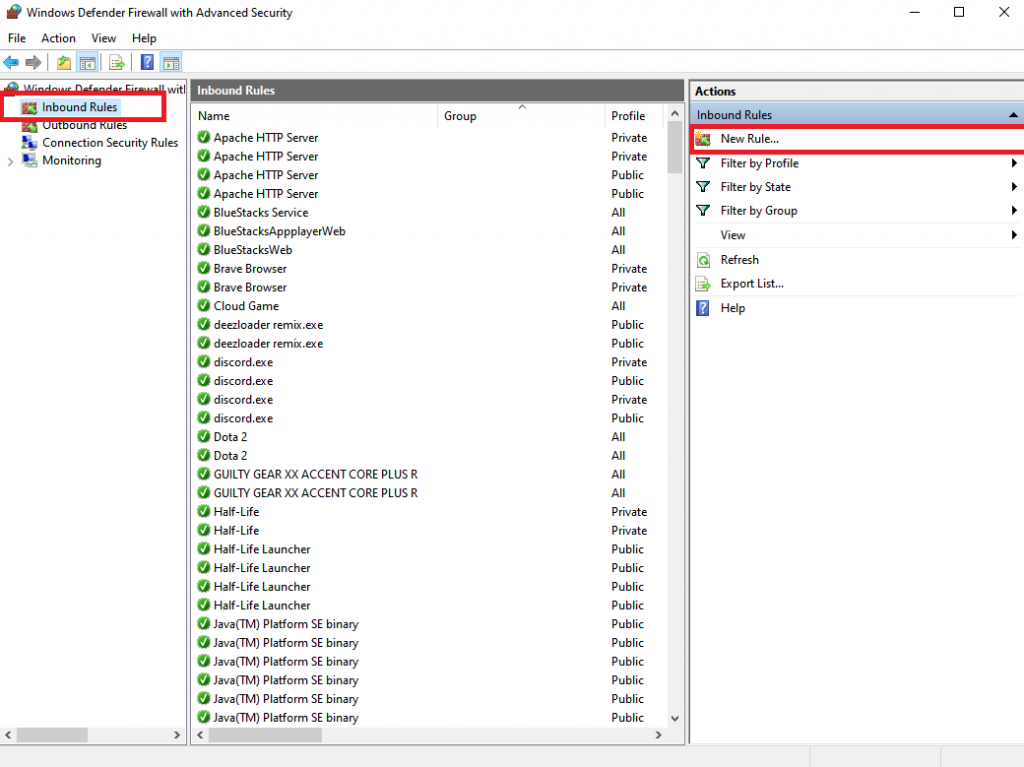Screen dimensions: 1024x767
Task: Toggle show/hide action pane toolbar icon
Action: [171, 63]
